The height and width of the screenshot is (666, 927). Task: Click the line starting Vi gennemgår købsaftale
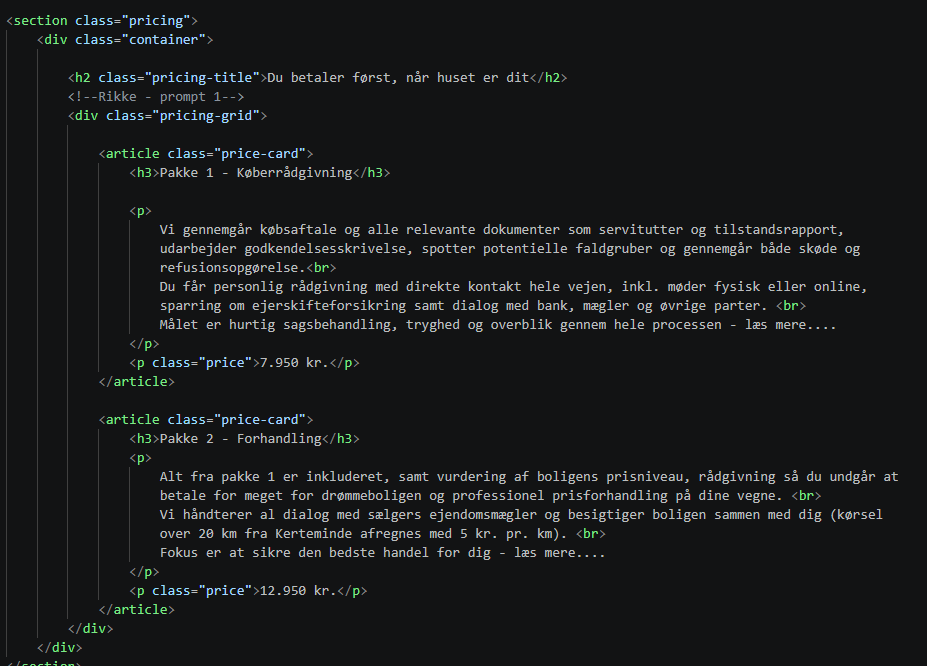click(x=501, y=229)
